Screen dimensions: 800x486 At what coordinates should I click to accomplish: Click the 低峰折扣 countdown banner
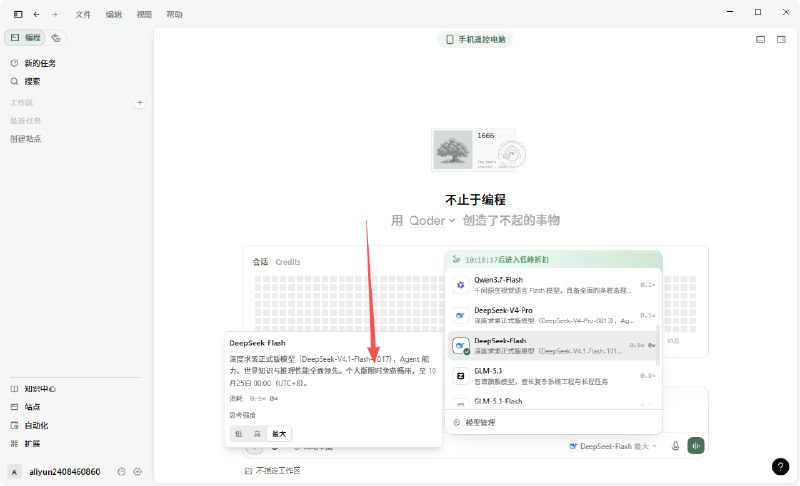pos(554,260)
